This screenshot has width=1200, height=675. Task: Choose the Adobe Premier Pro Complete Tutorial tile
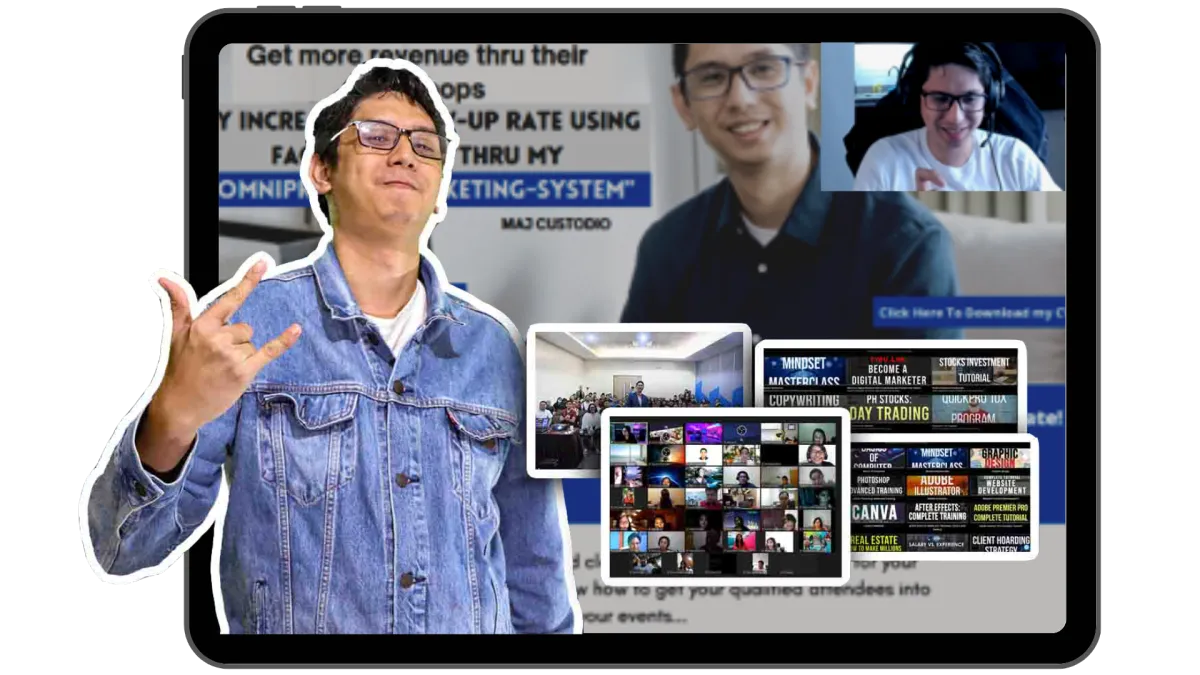[x=999, y=513]
